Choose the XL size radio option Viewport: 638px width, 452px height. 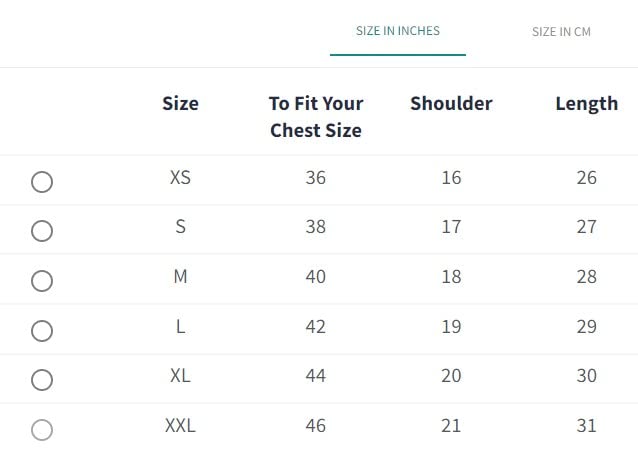click(42, 380)
